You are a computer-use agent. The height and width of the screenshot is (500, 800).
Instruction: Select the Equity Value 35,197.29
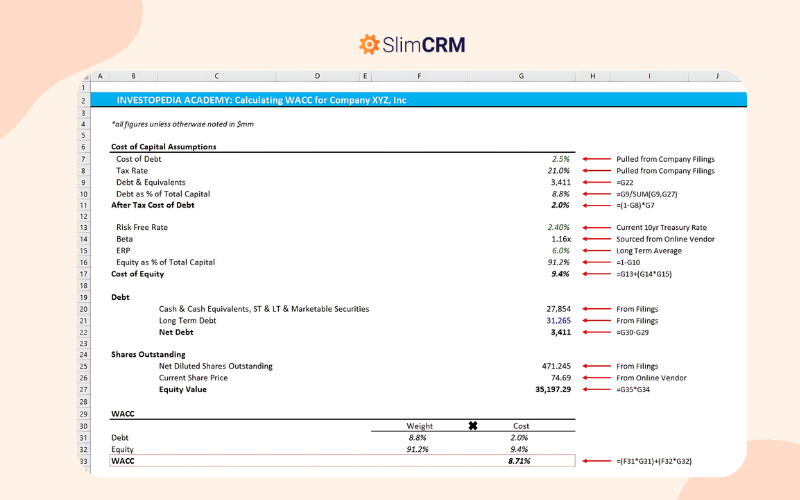pyautogui.click(x=553, y=389)
